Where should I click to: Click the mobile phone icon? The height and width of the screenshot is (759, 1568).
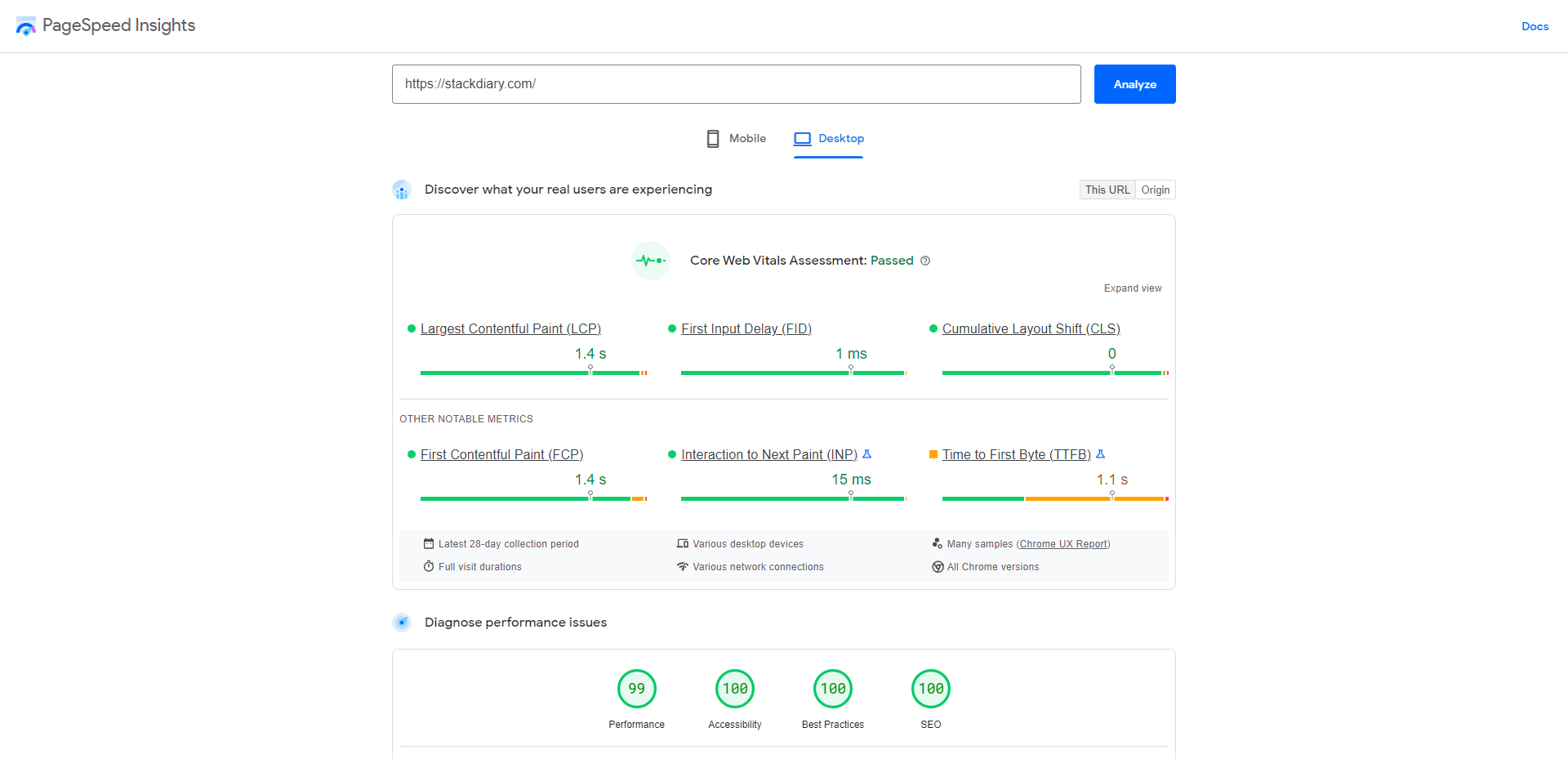coord(713,139)
